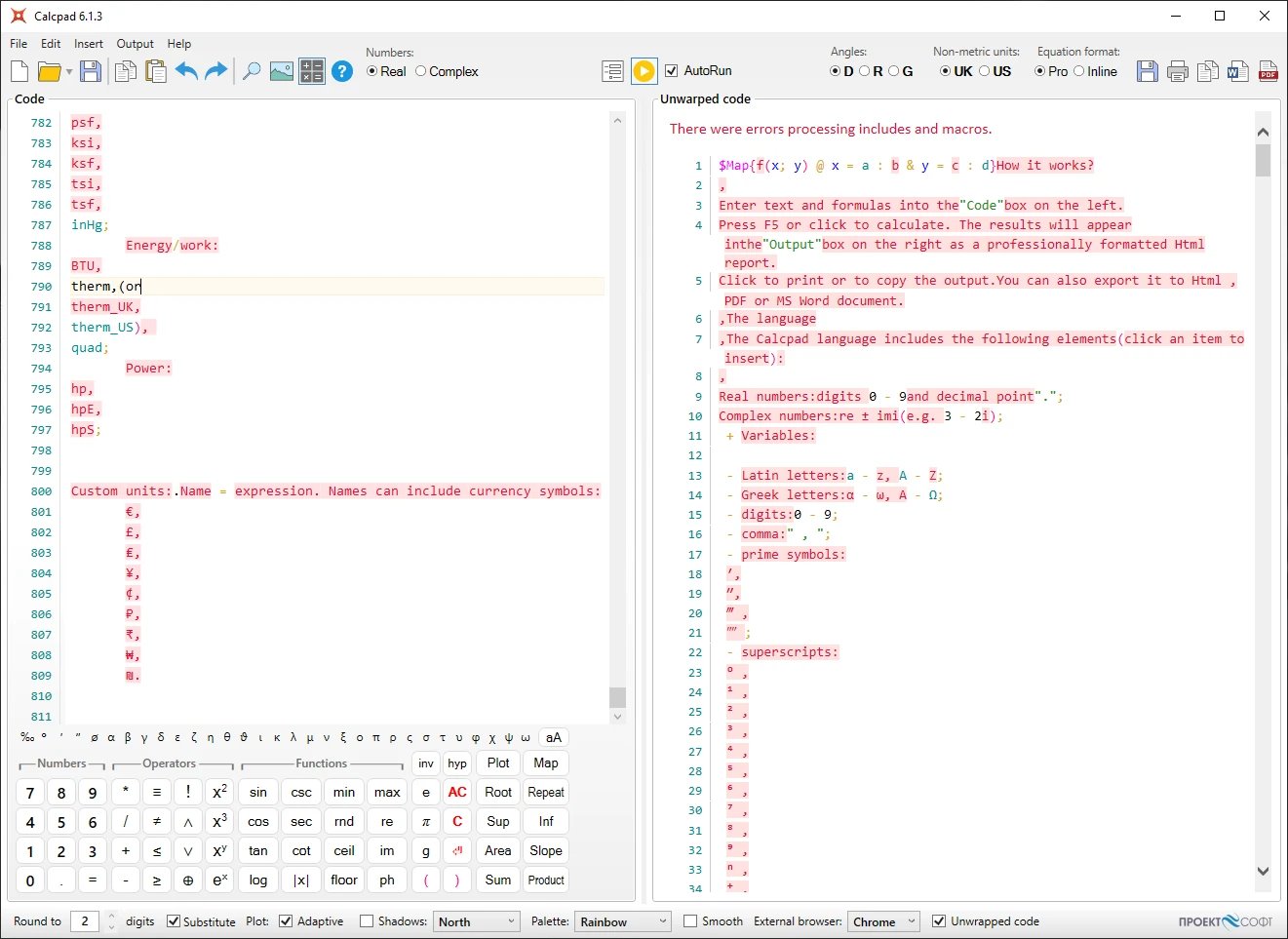Click the Map function button

[x=546, y=763]
